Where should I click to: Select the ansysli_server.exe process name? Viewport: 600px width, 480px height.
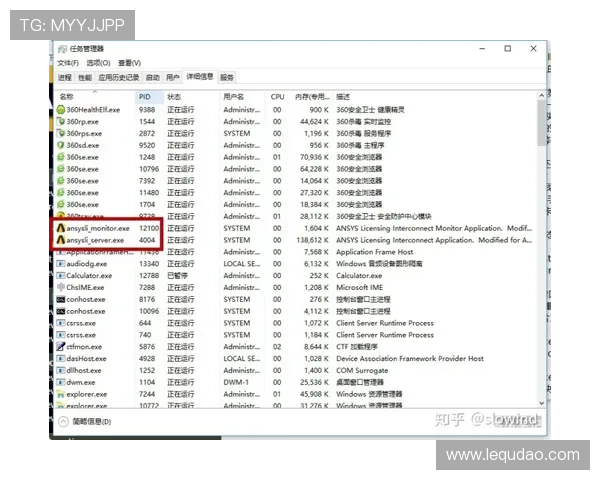[x=95, y=240]
